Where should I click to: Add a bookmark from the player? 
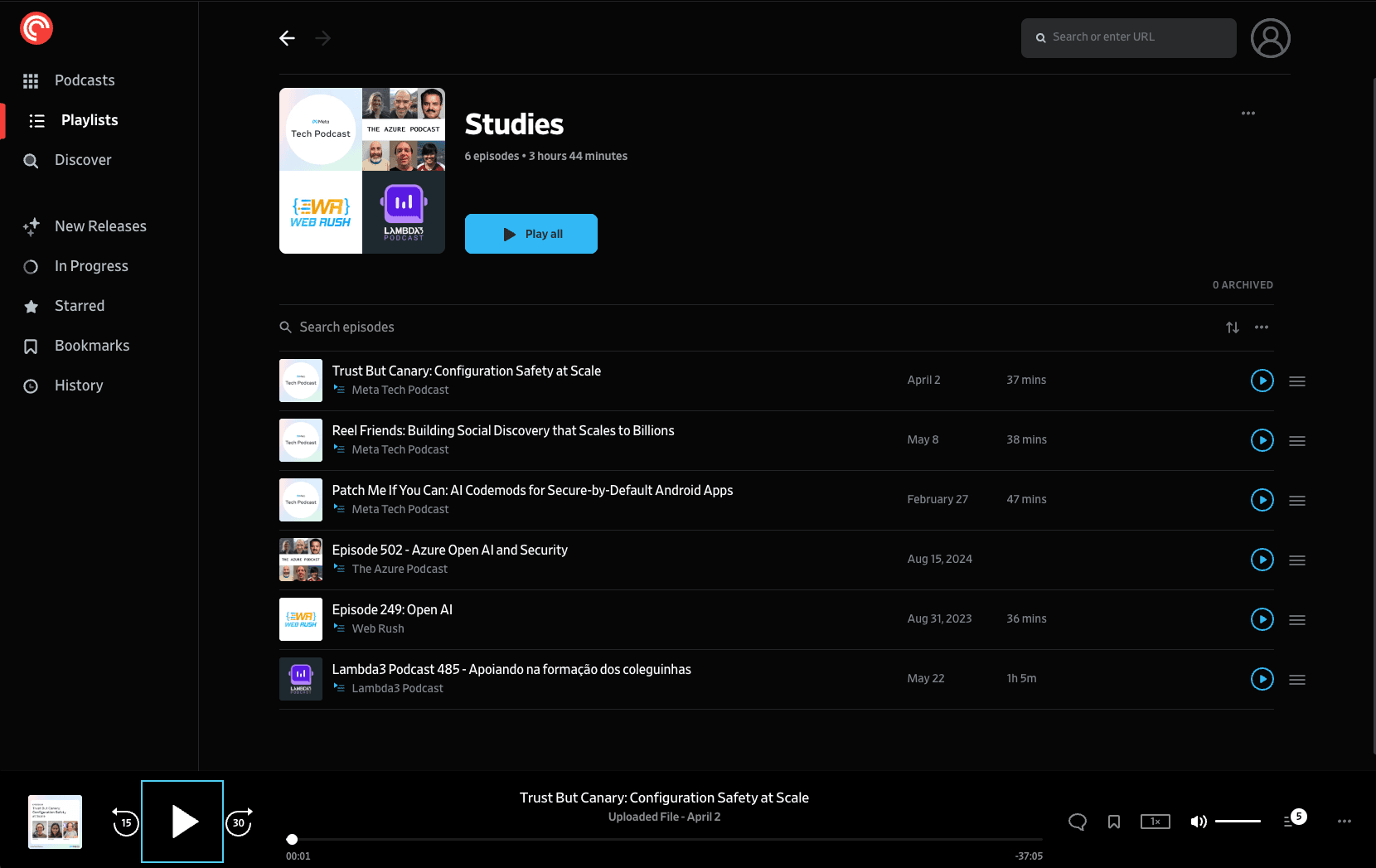pos(1114,822)
